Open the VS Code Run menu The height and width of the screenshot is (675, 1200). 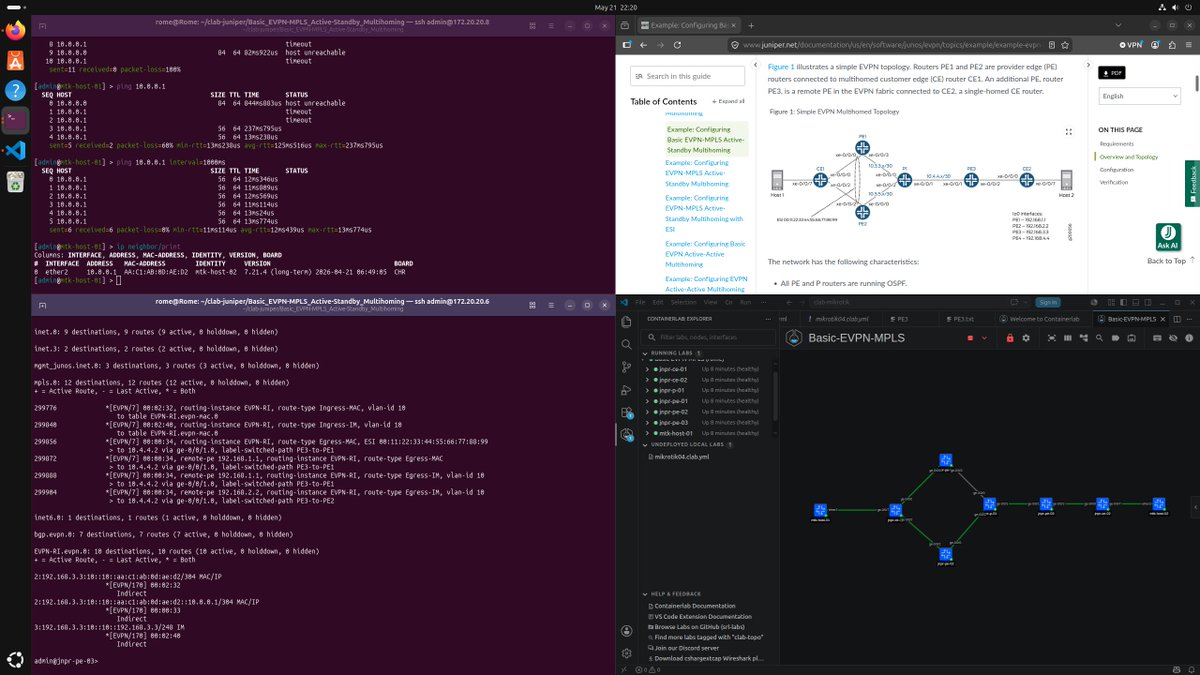(x=745, y=302)
